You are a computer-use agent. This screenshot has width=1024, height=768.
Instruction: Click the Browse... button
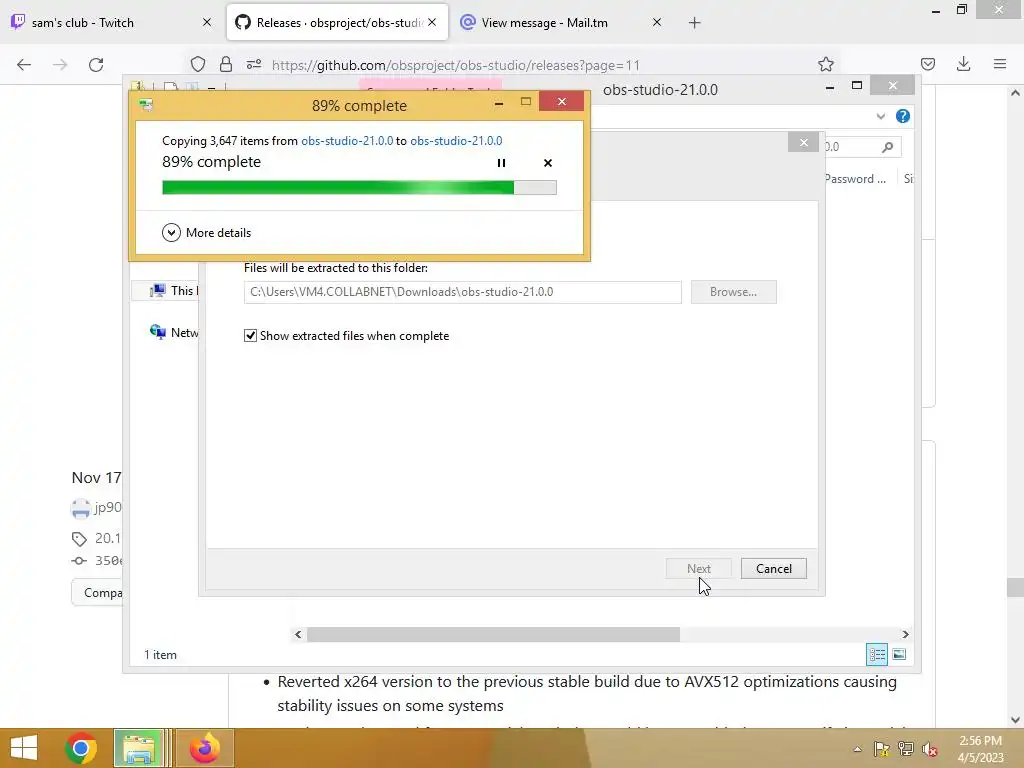click(x=733, y=292)
